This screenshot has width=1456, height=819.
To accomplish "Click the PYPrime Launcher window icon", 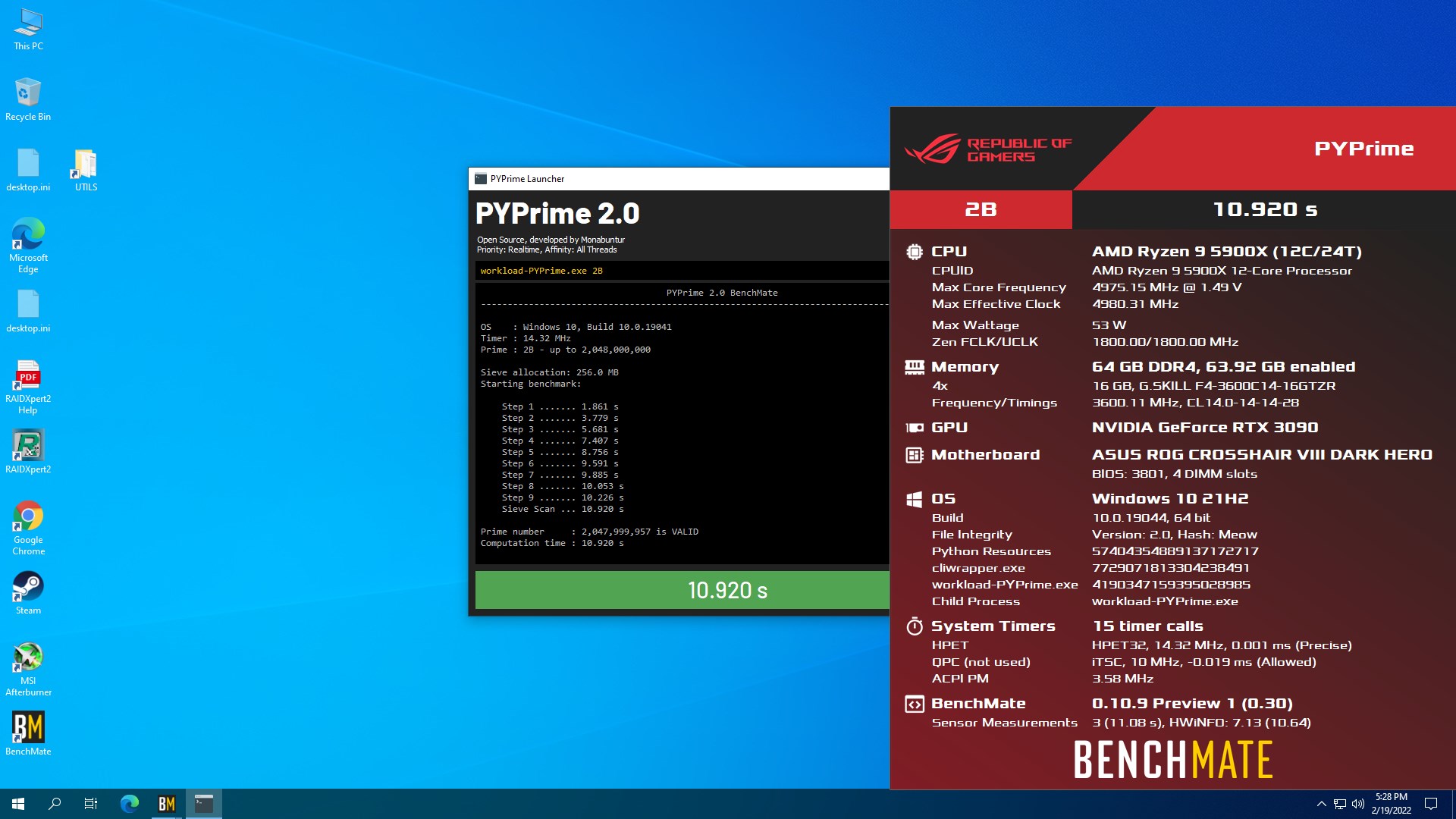I will [480, 179].
